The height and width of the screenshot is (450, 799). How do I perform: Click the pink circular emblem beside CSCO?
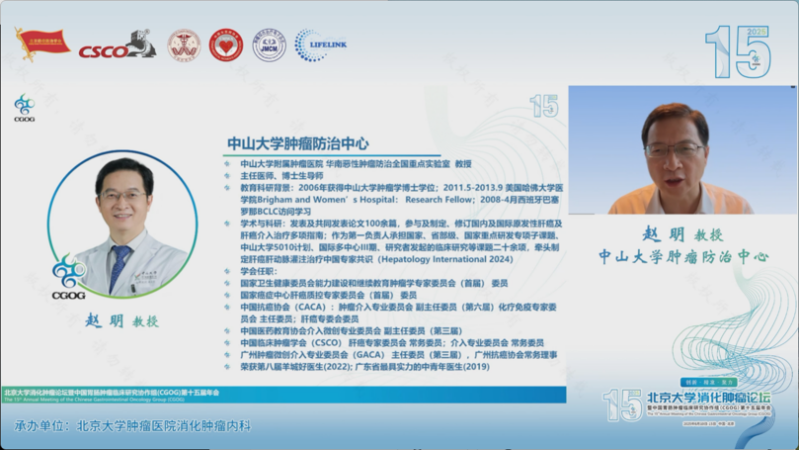pos(183,44)
